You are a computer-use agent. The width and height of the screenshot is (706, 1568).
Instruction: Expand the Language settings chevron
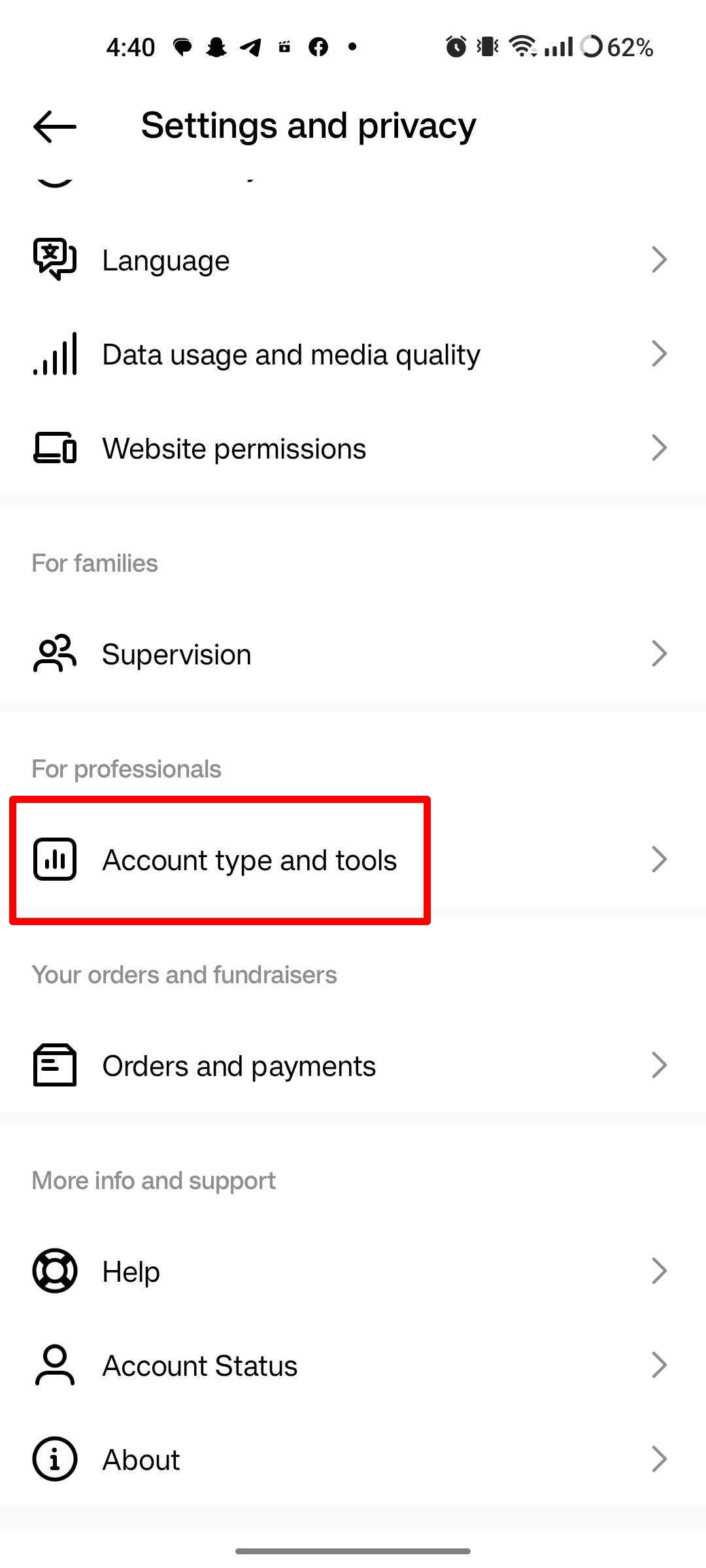(x=660, y=259)
